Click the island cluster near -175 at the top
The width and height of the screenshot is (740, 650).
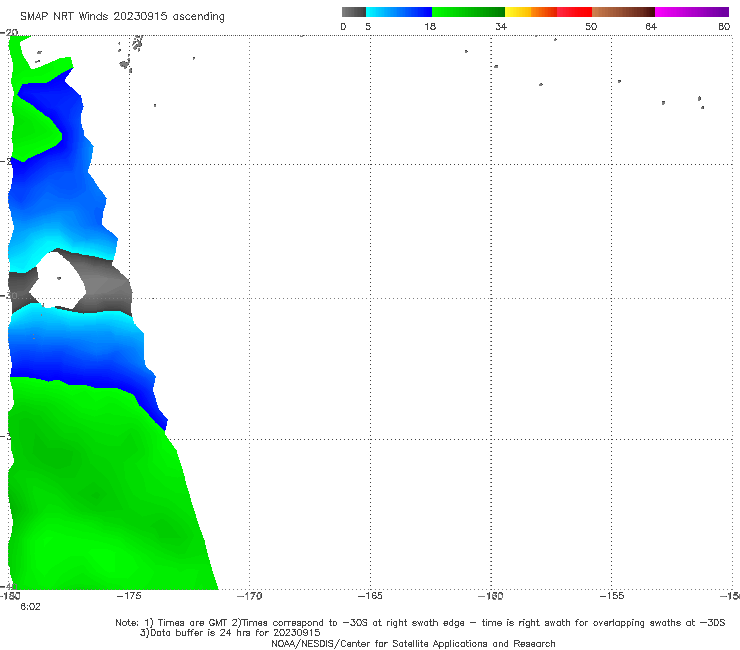click(x=130, y=53)
